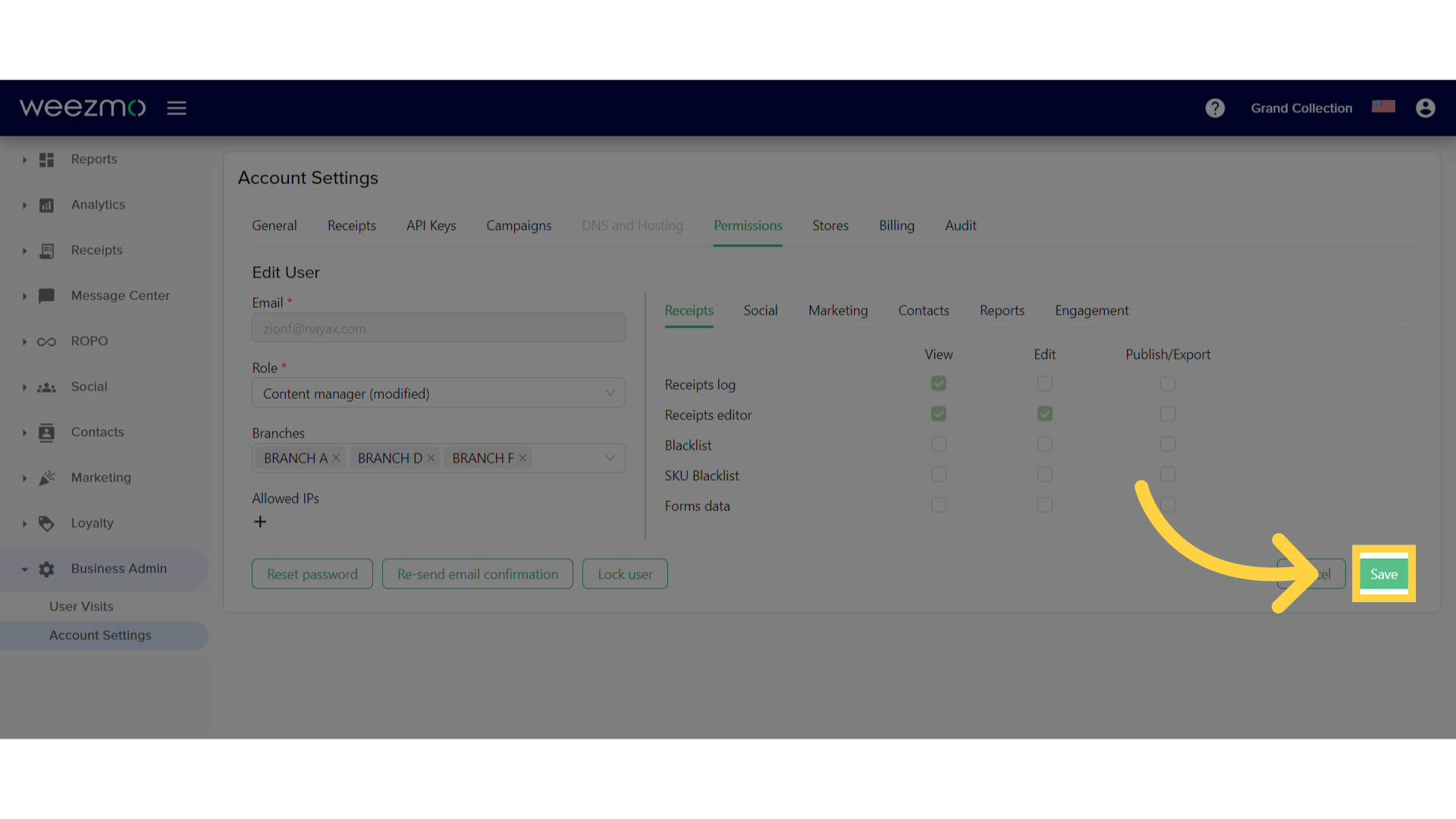Check Receipts log Publish/Export checkbox
The width and height of the screenshot is (1456, 819).
click(1168, 384)
